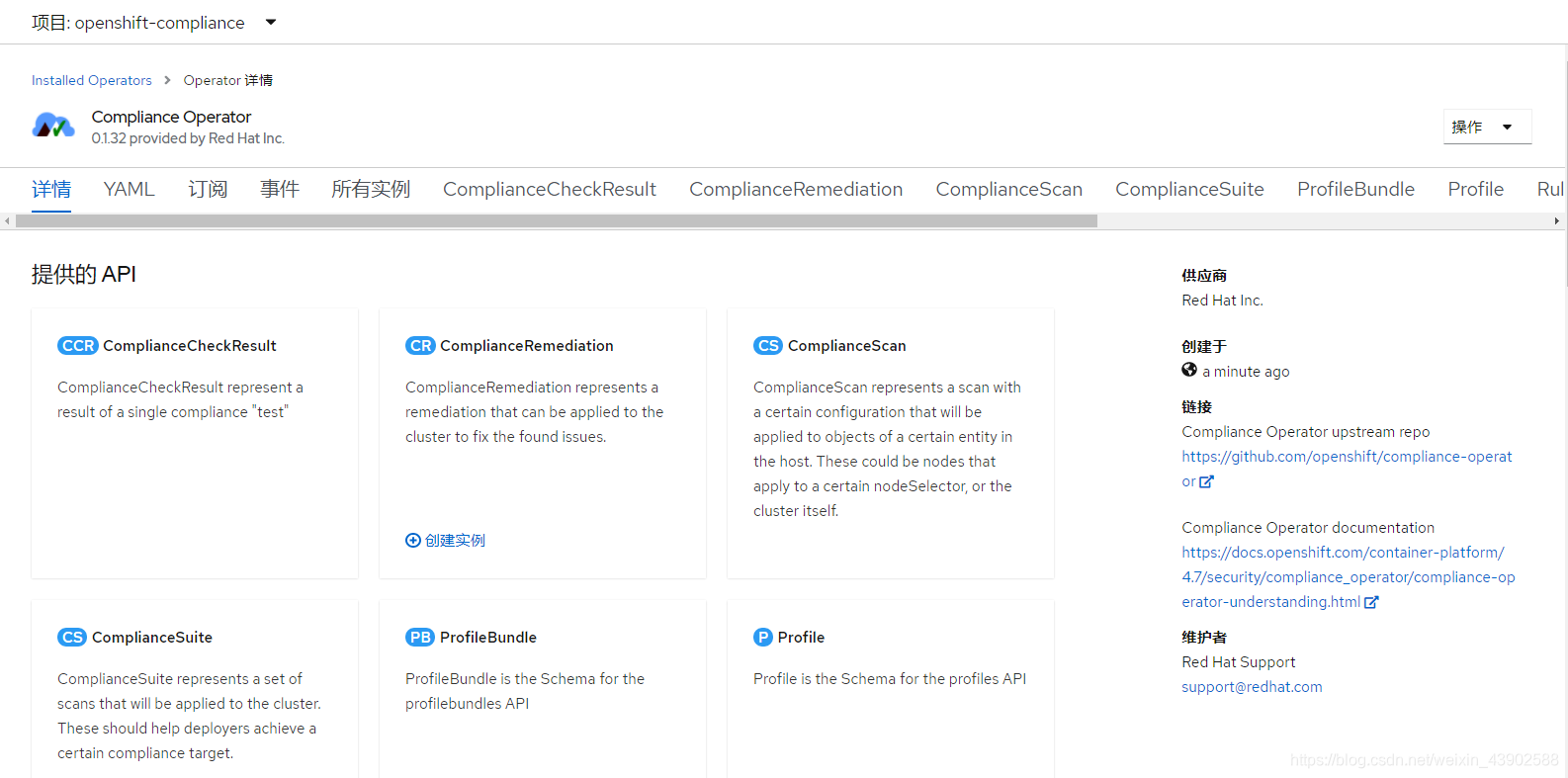The height and width of the screenshot is (778, 1568).
Task: Open the 事件 tab
Action: pos(280,189)
